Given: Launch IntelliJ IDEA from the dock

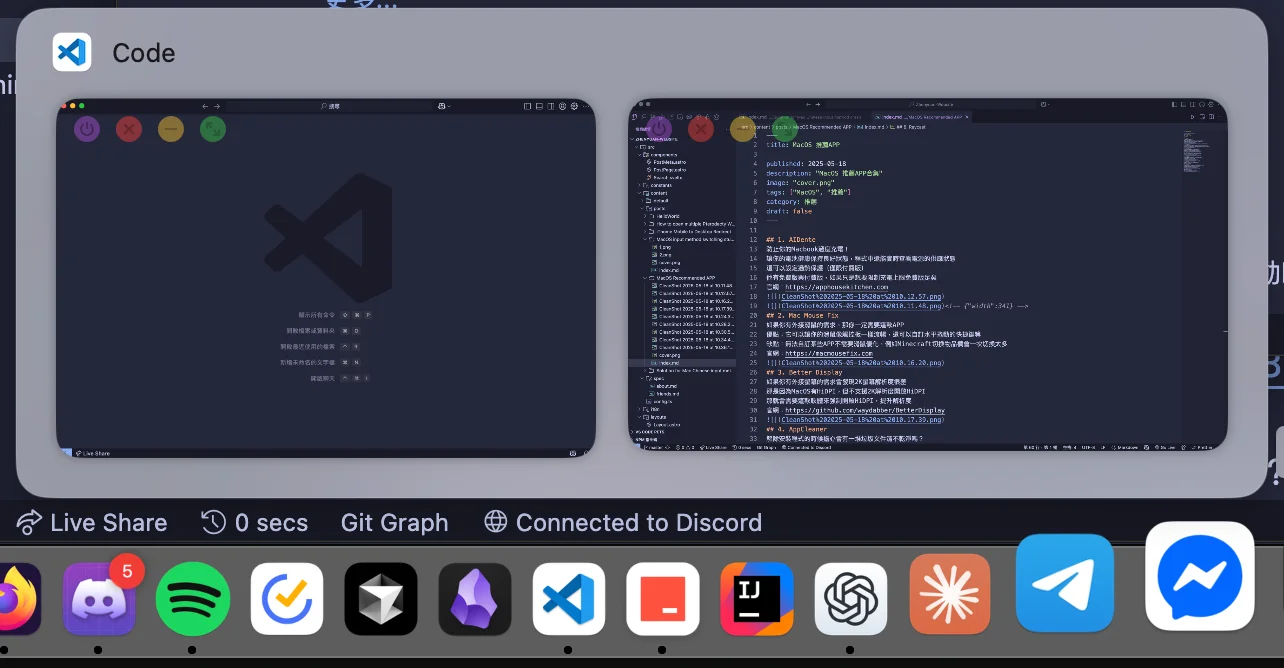Looking at the screenshot, I should (757, 598).
